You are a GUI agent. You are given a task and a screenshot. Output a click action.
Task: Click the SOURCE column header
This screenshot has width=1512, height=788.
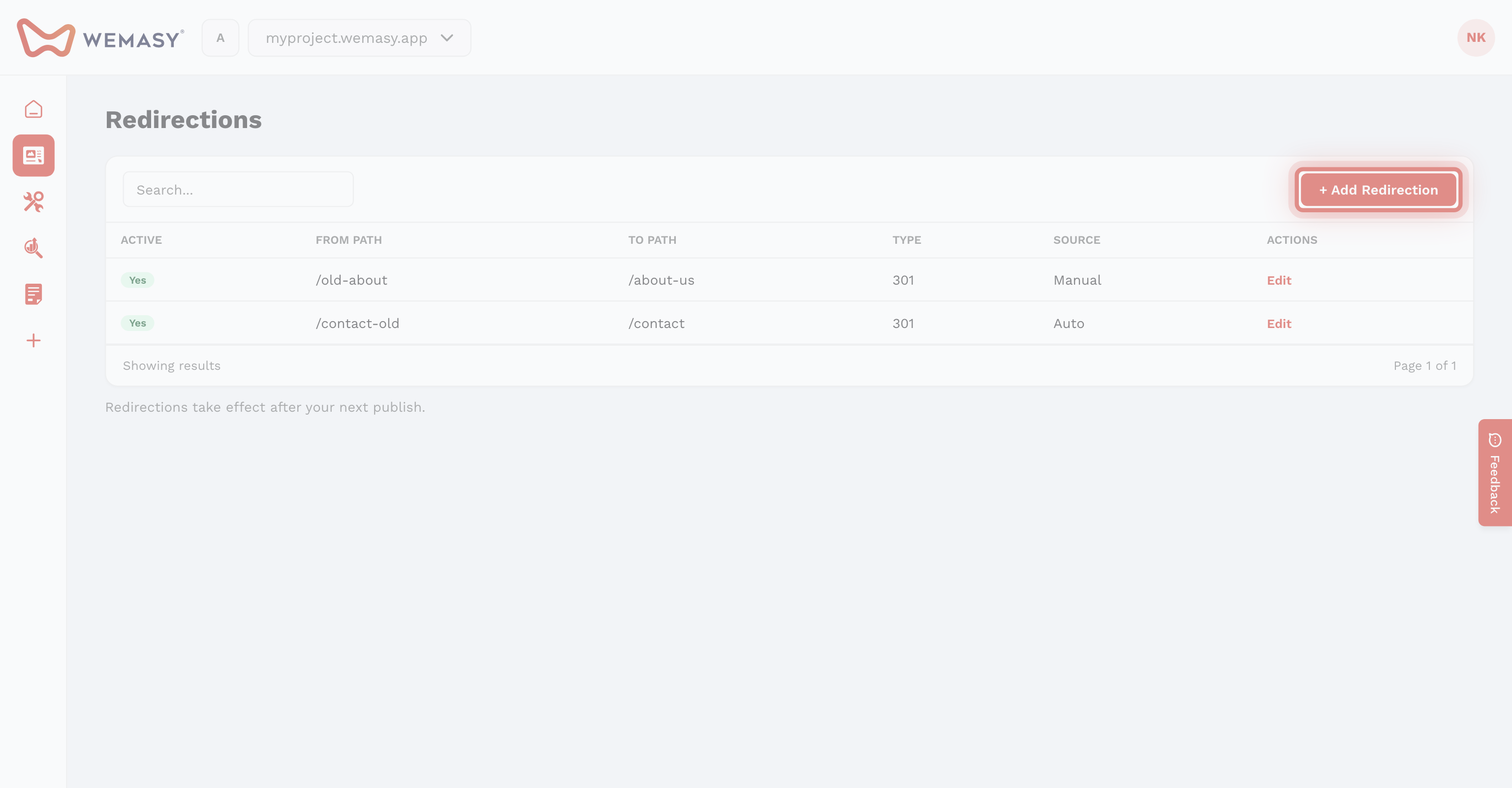click(1076, 240)
